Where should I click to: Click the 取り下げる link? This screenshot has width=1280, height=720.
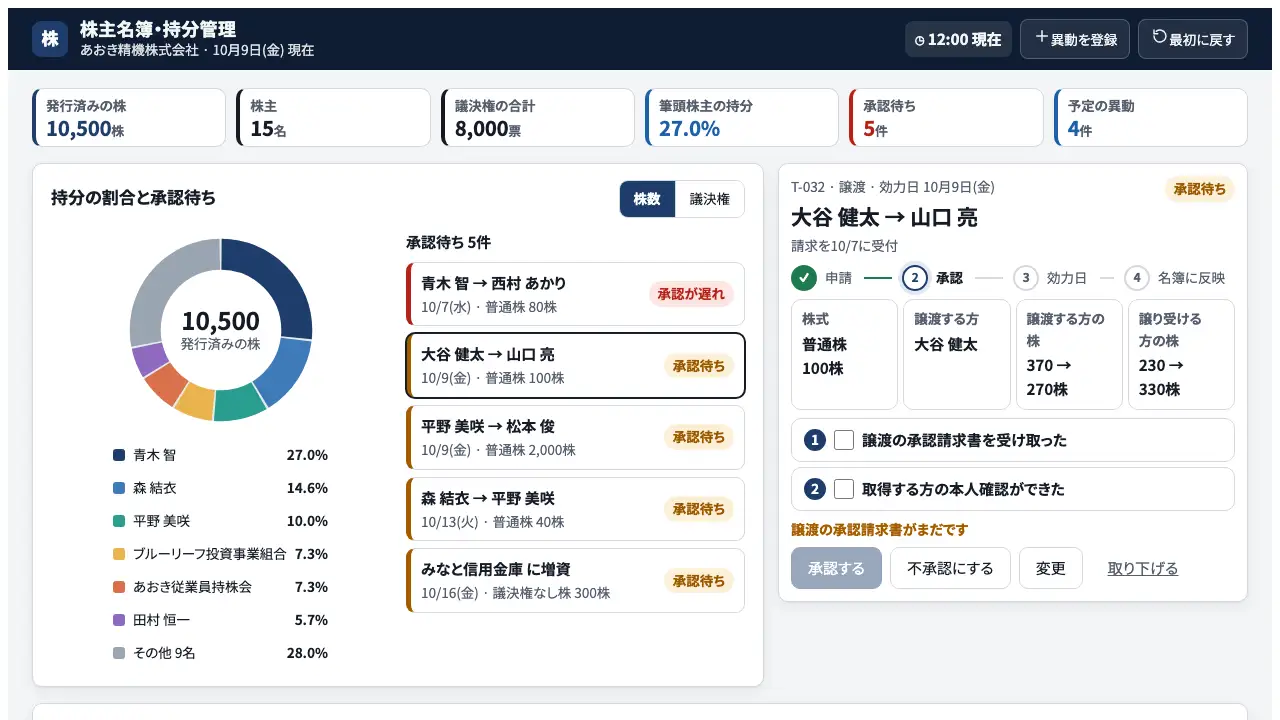[x=1143, y=568]
